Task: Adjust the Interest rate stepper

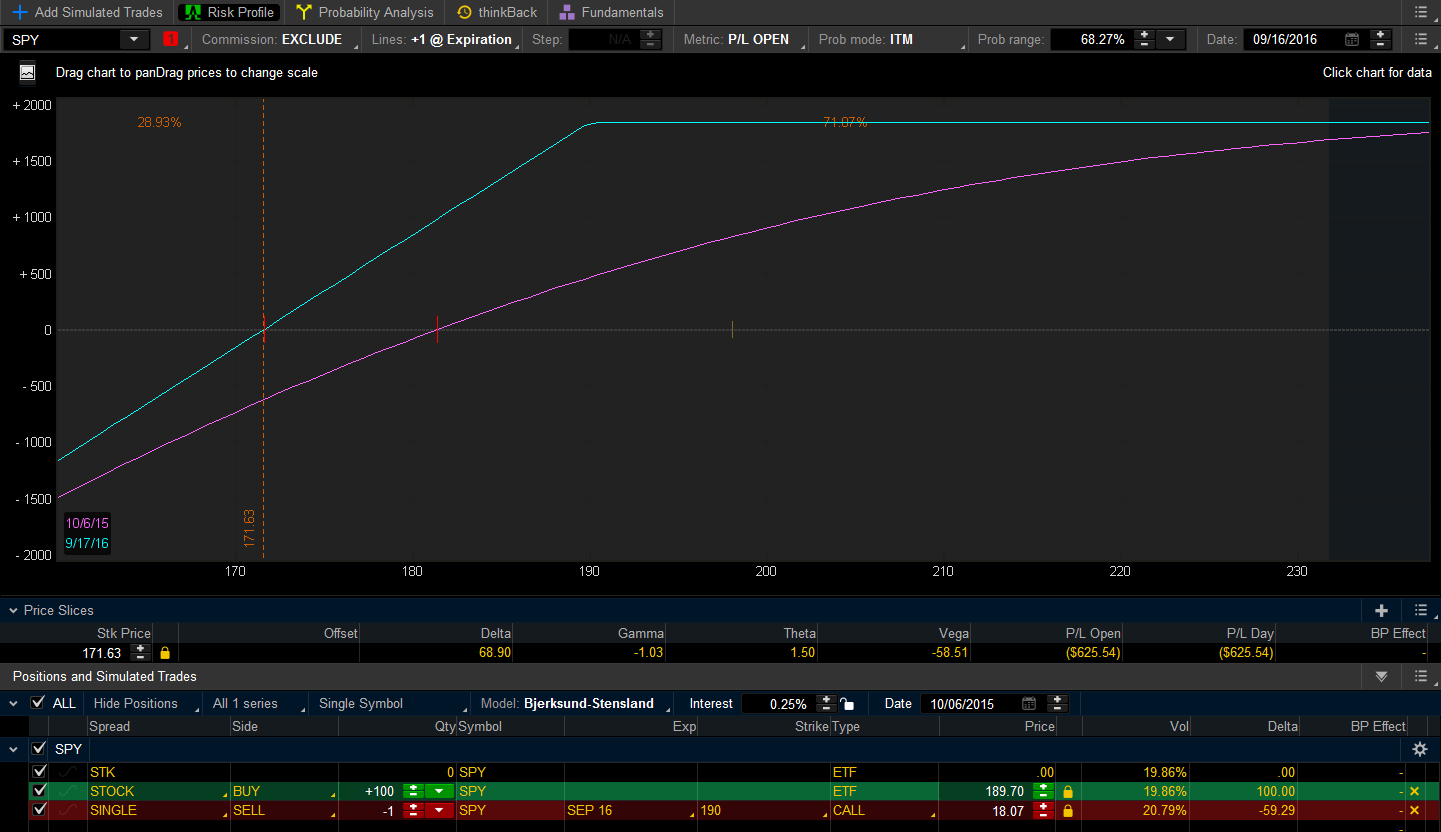Action: coord(827,703)
